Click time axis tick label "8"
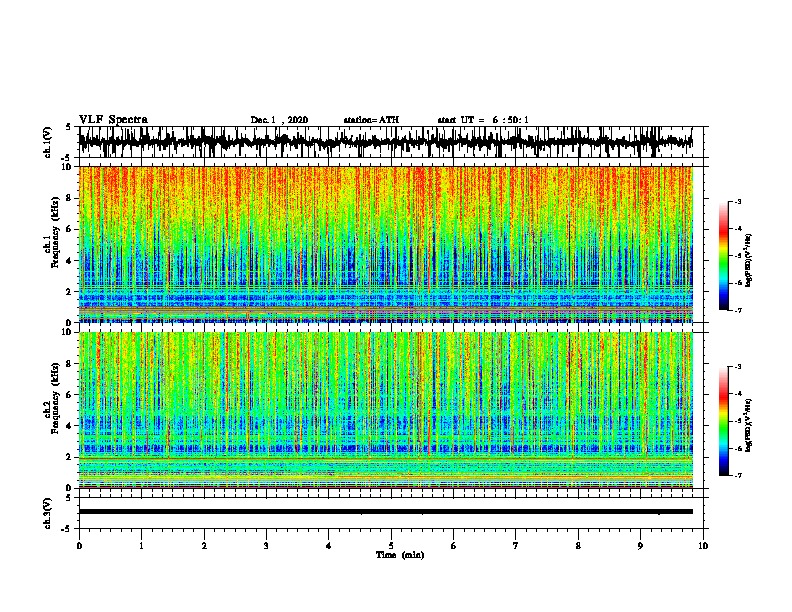792x612 pixels. (x=578, y=546)
